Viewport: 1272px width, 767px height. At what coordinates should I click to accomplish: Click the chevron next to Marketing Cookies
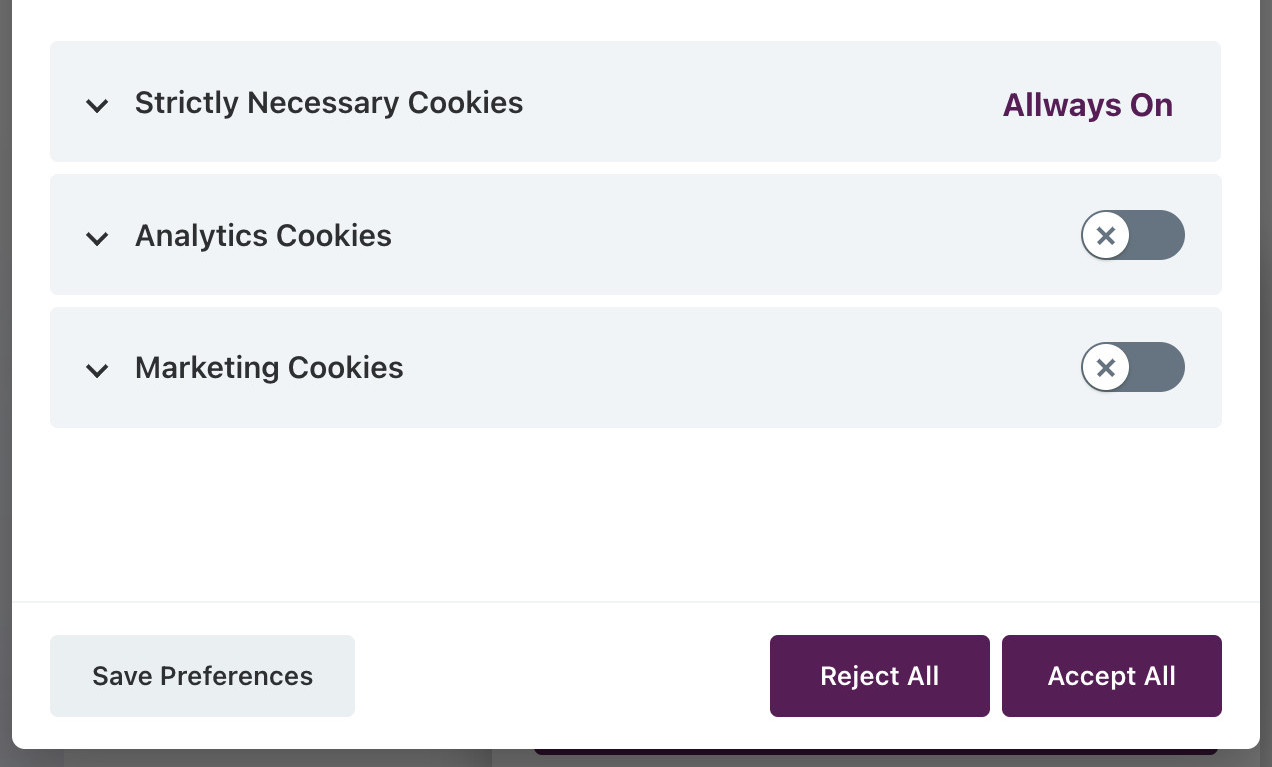(97, 370)
